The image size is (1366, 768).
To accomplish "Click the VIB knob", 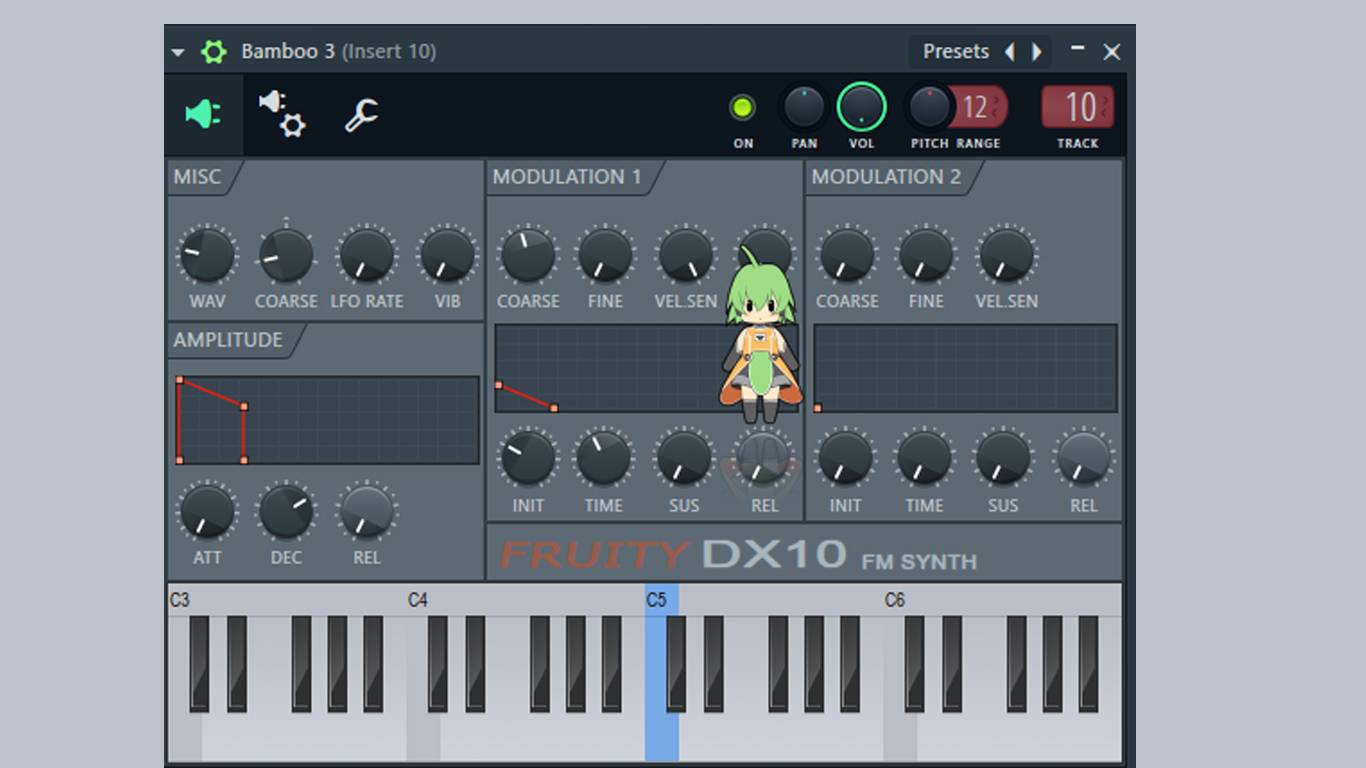I will 447,255.
